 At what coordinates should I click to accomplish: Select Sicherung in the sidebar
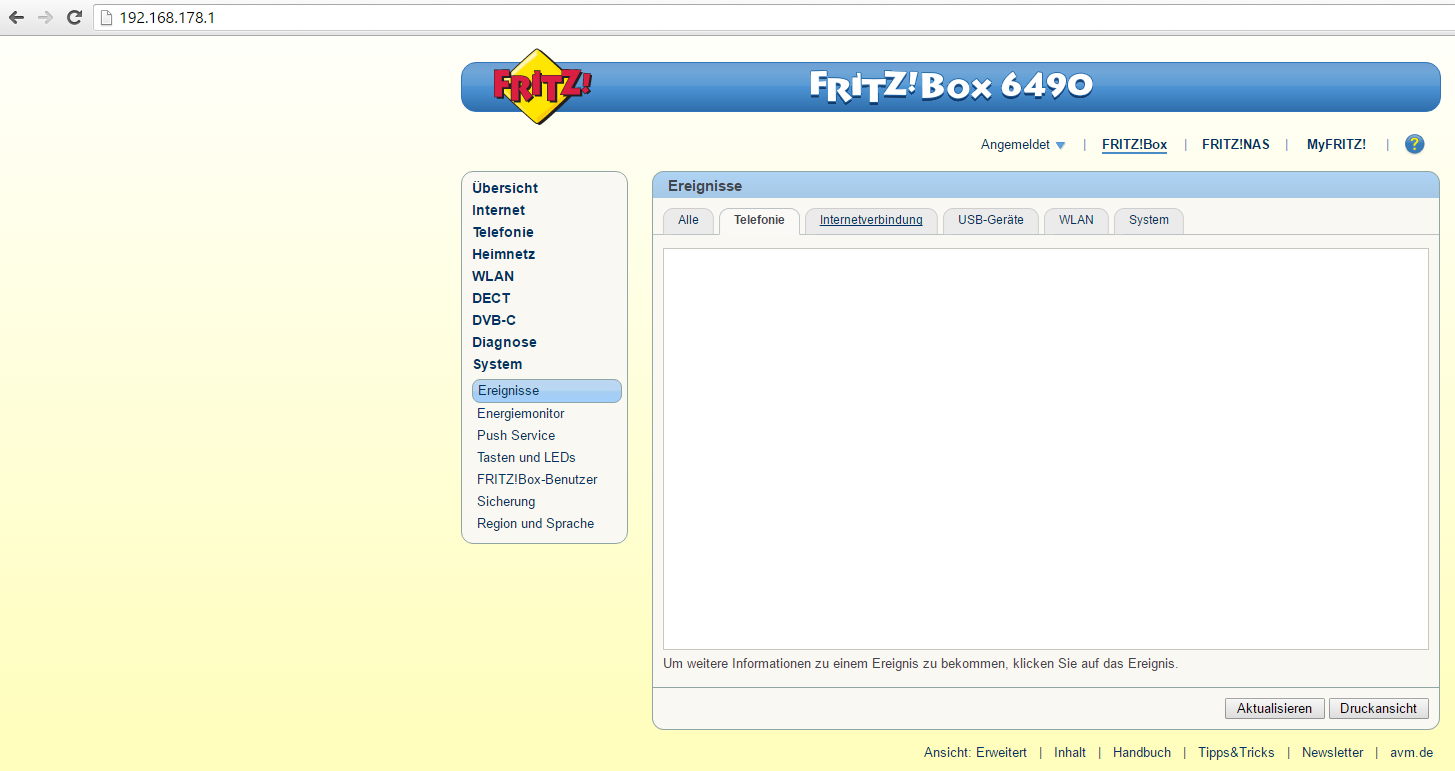(x=506, y=501)
